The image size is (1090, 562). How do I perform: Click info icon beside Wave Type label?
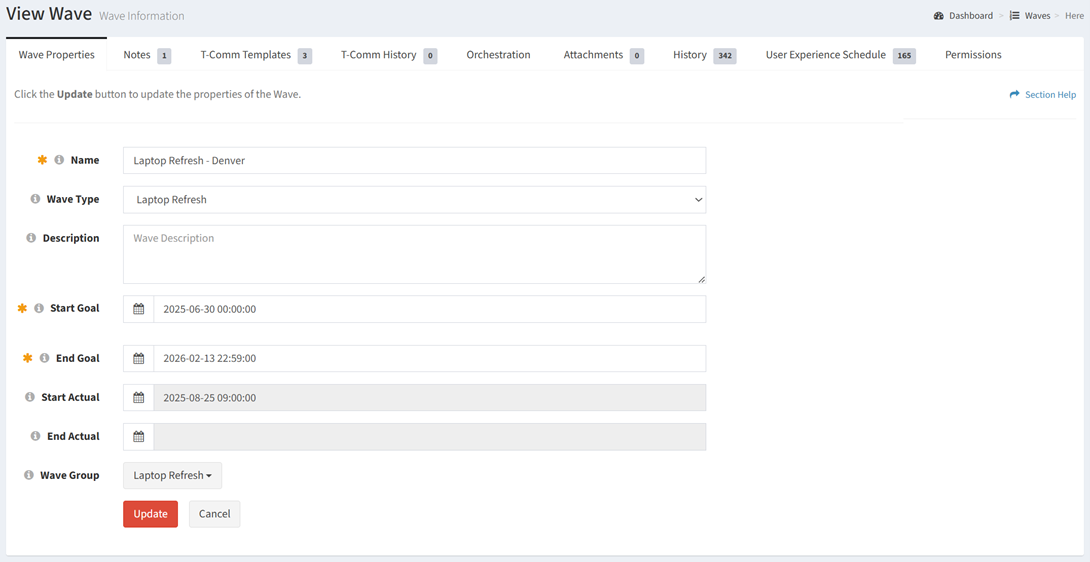35,199
